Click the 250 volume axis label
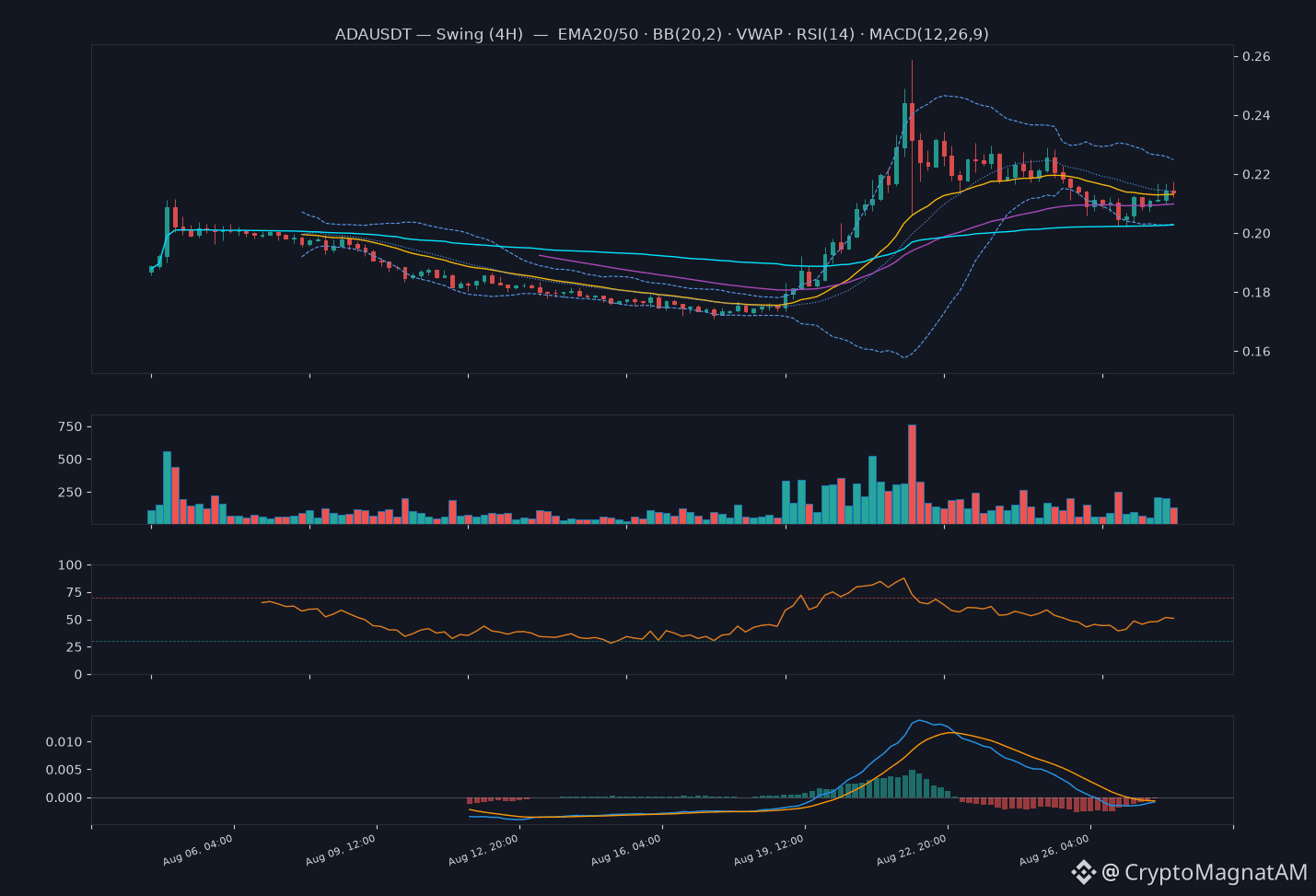 tap(70, 493)
